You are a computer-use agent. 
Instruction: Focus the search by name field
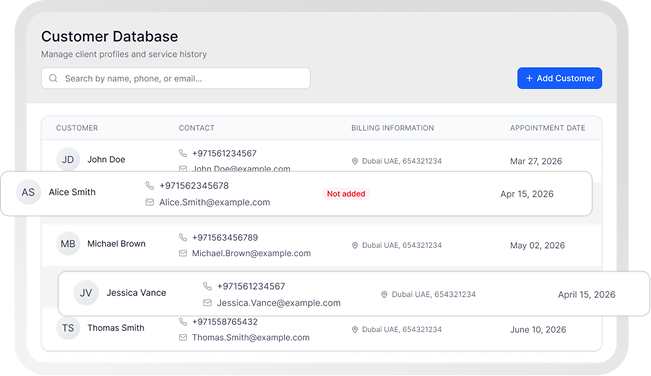click(x=176, y=78)
